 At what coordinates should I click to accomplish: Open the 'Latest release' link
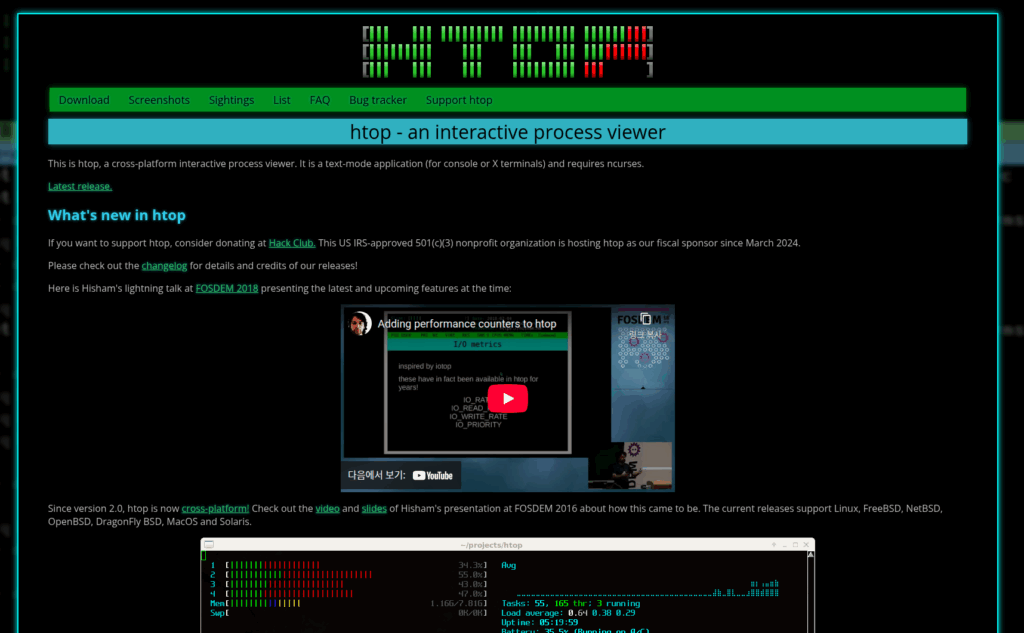coord(79,185)
